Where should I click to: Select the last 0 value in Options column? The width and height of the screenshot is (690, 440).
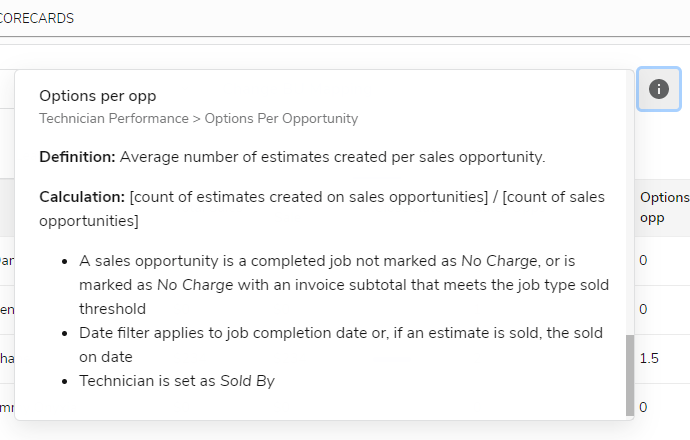(644, 407)
